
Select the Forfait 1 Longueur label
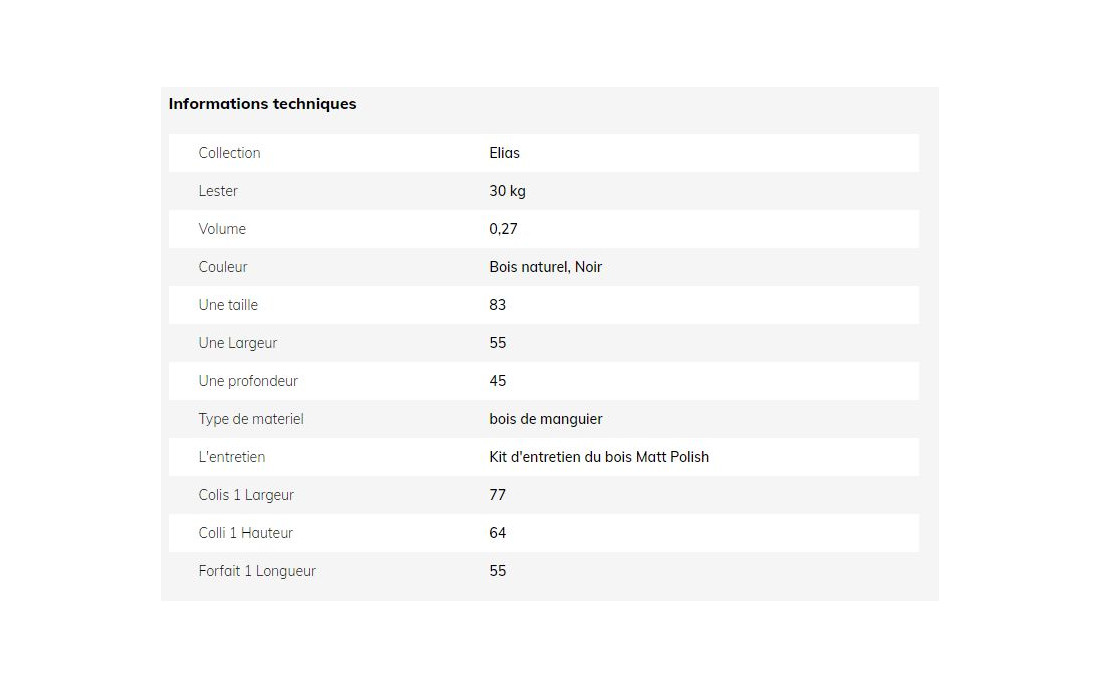257,571
